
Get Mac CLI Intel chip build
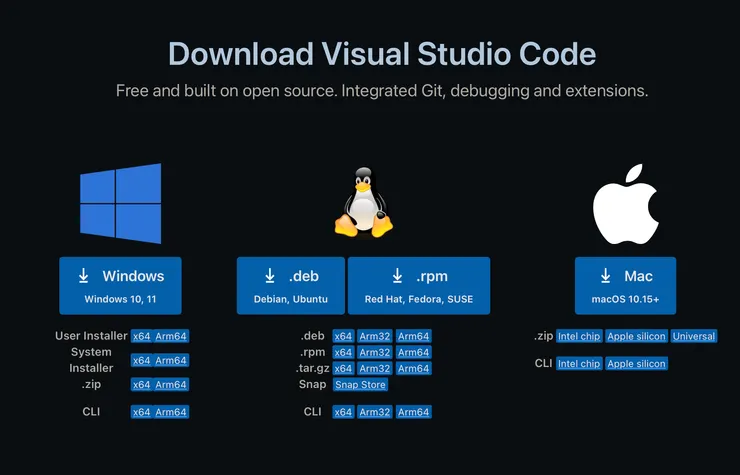click(x=579, y=364)
